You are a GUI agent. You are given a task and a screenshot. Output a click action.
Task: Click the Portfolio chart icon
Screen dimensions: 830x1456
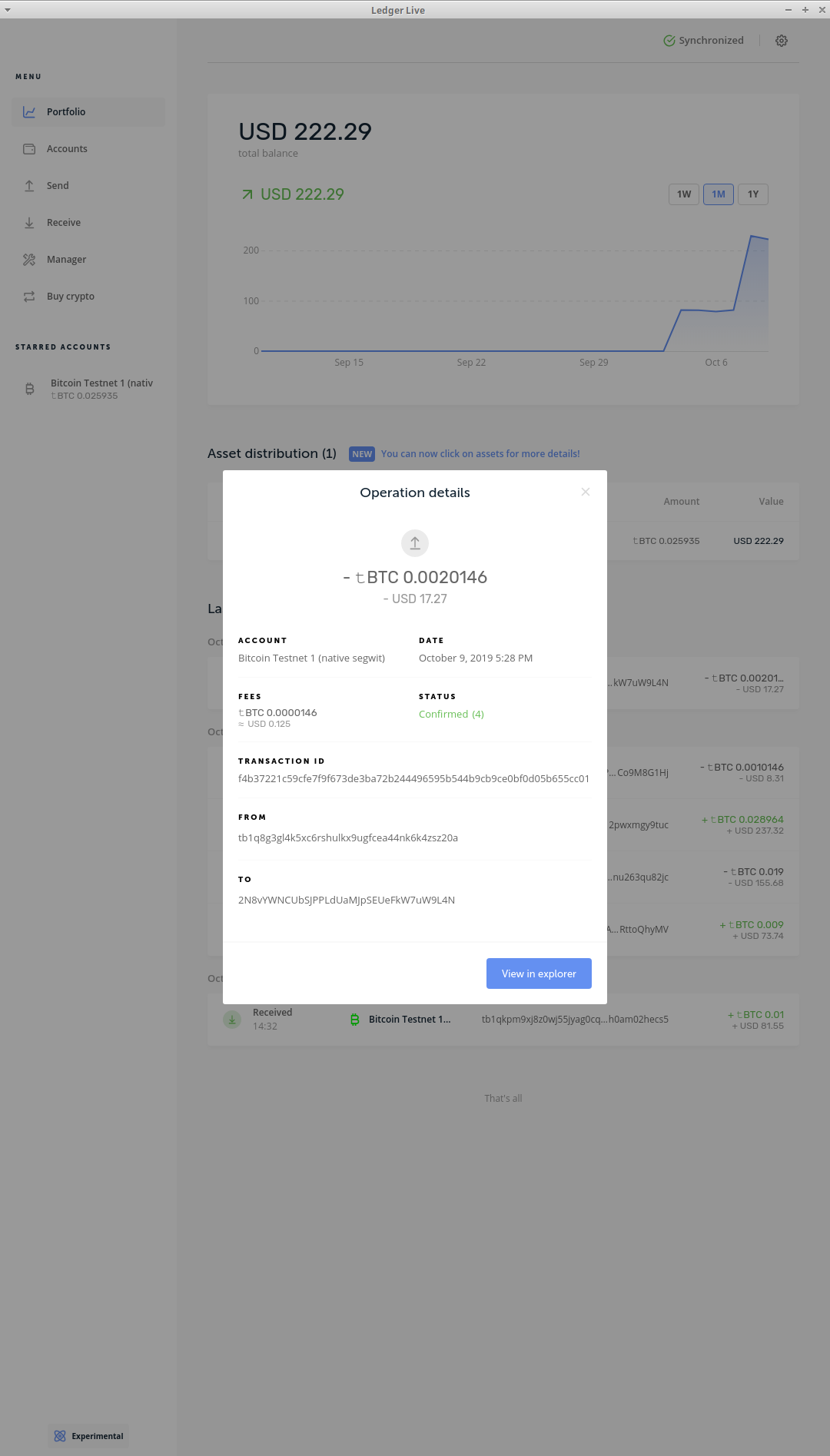[29, 112]
